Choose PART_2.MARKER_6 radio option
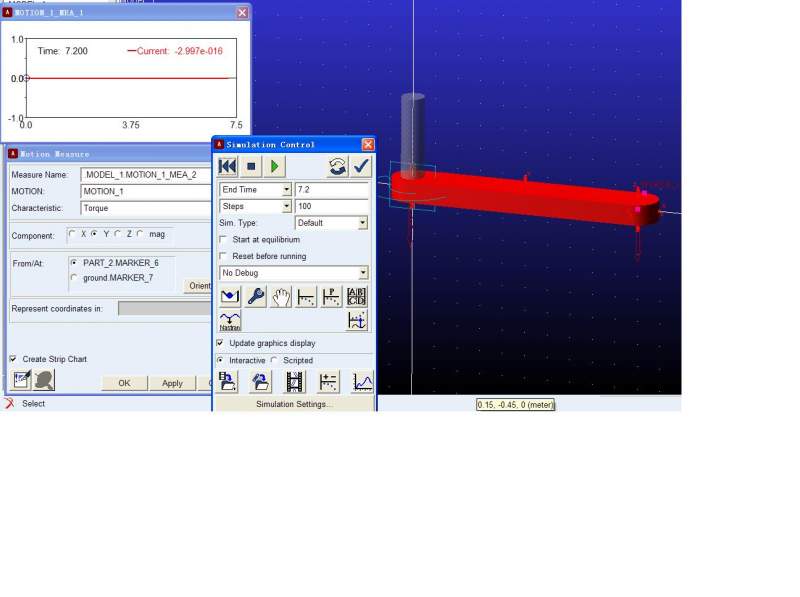 74,263
